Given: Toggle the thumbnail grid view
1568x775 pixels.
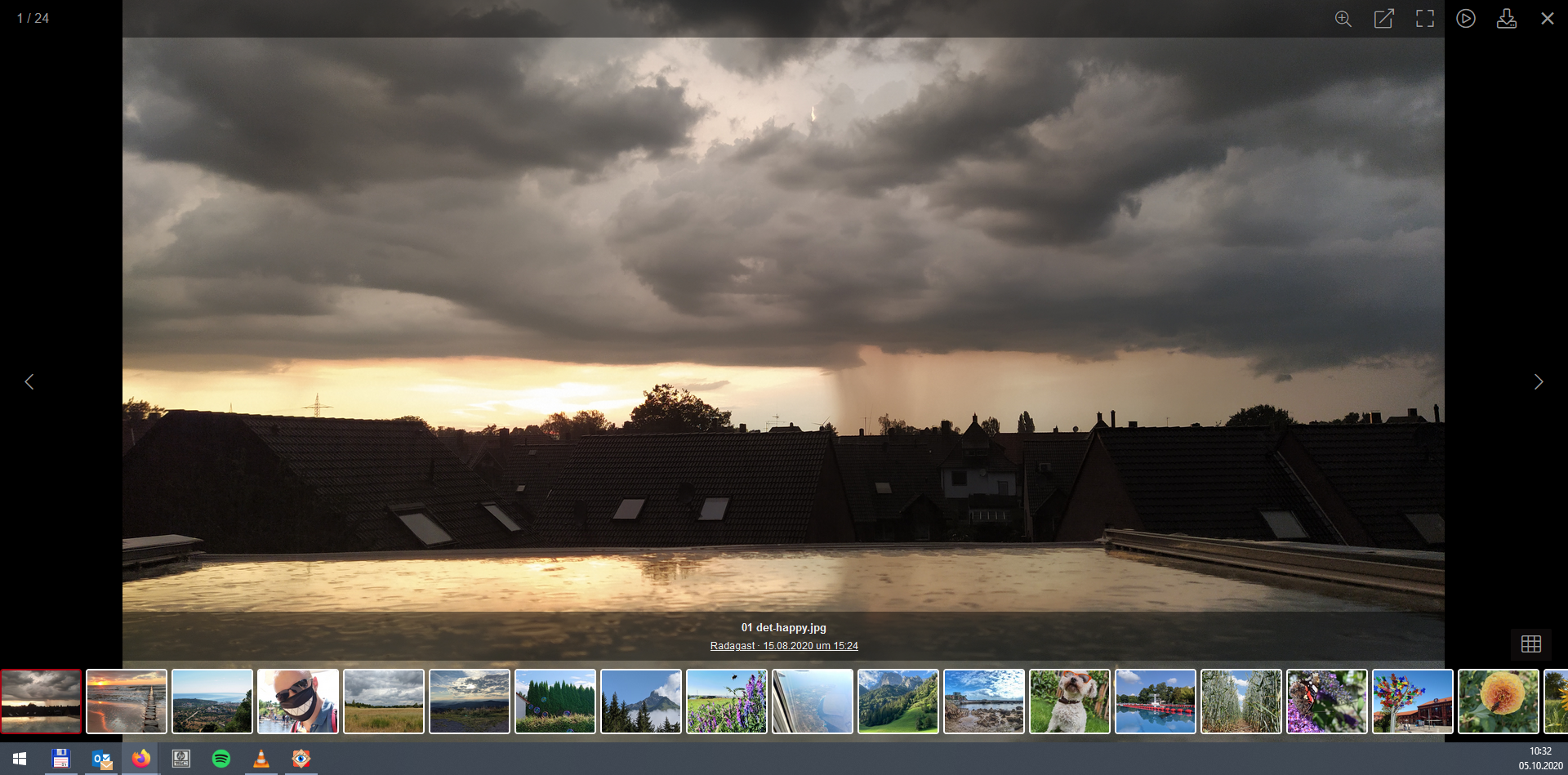Looking at the screenshot, I should (1530, 644).
